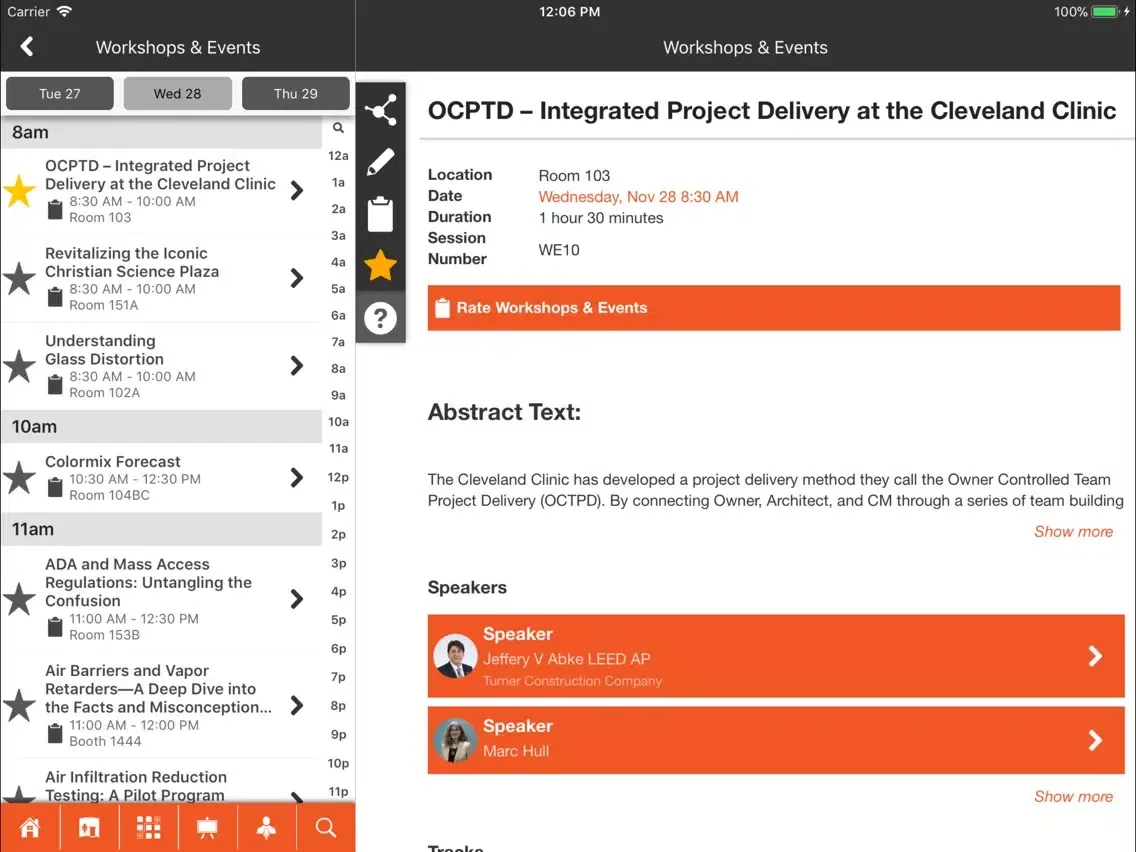This screenshot has height=852, width=1136.
Task: Toggle favorite star in side toolbar
Action: tap(380, 265)
